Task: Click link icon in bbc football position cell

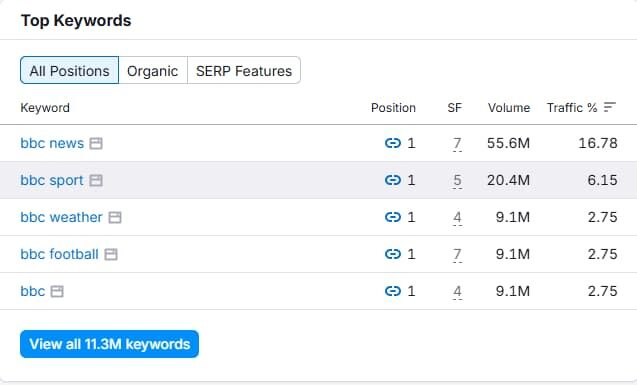Action: (393, 254)
